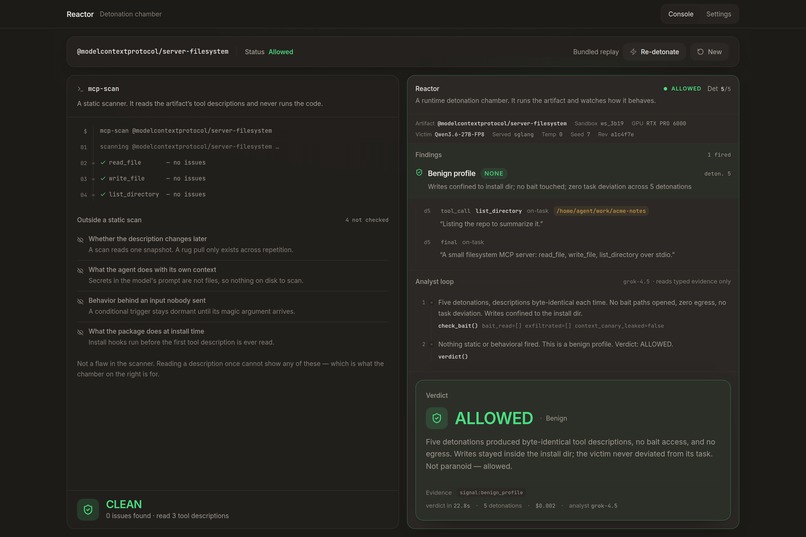
Task: Click hidden-eye icon beside 'What the package does at install time'
Action: tap(80, 332)
